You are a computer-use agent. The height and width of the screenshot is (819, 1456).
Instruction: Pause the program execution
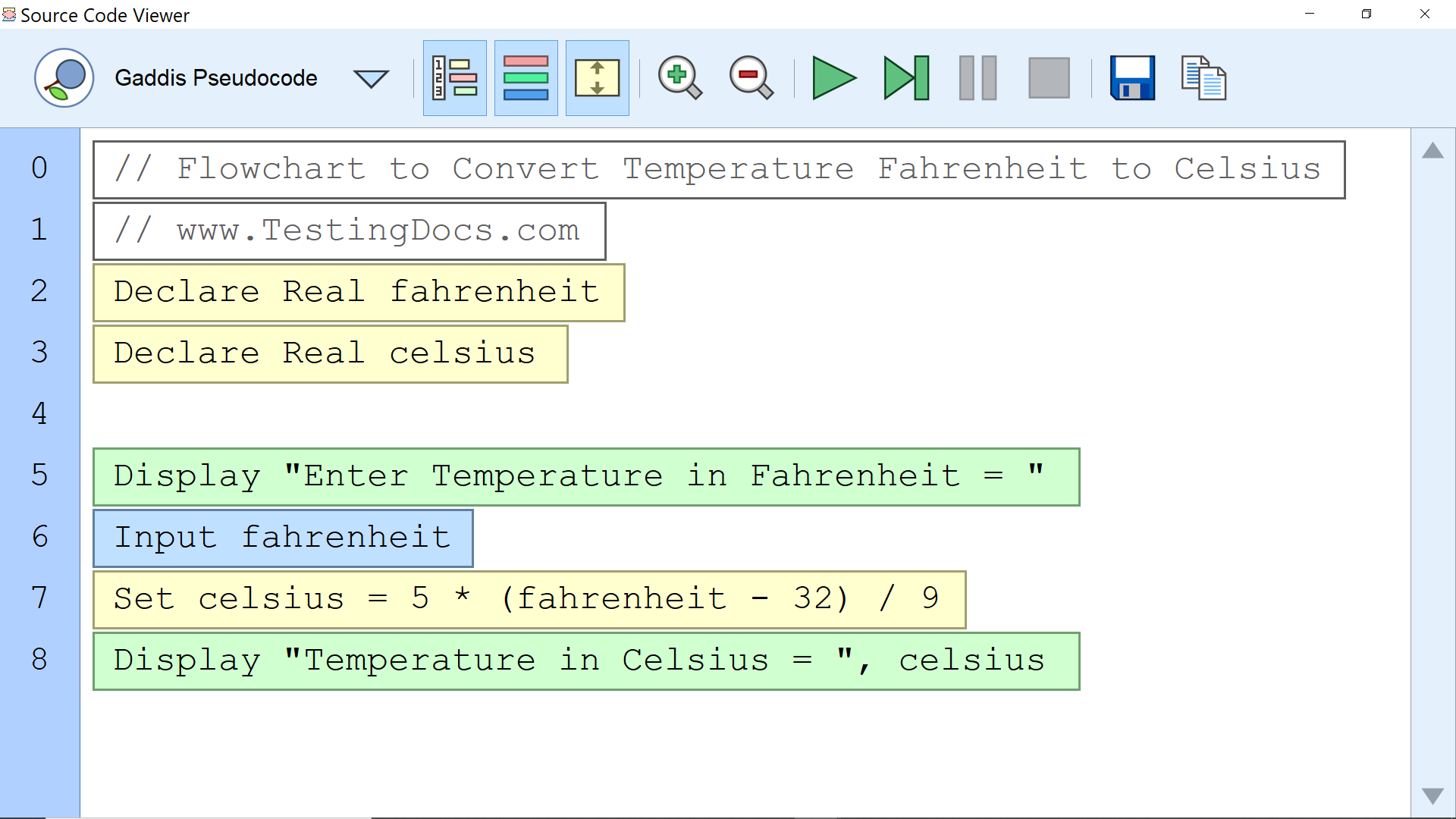[977, 78]
